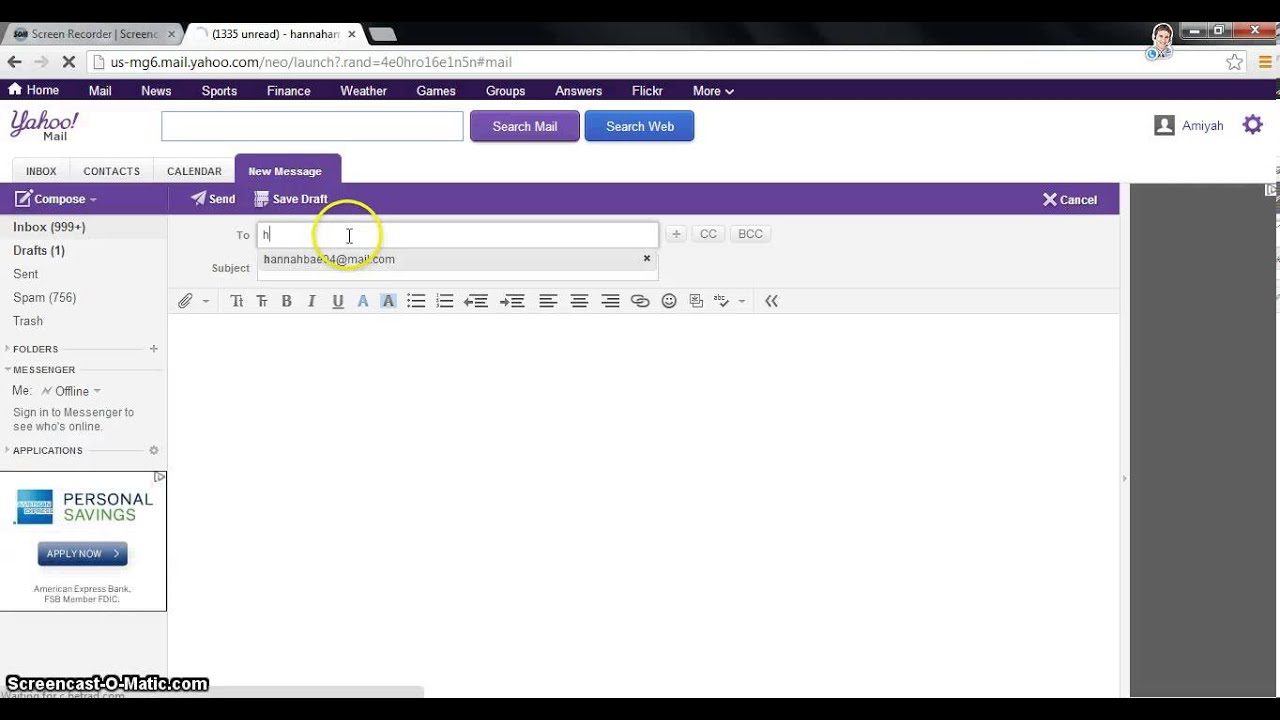The image size is (1280, 720).
Task: Show the CC field
Action: click(708, 234)
